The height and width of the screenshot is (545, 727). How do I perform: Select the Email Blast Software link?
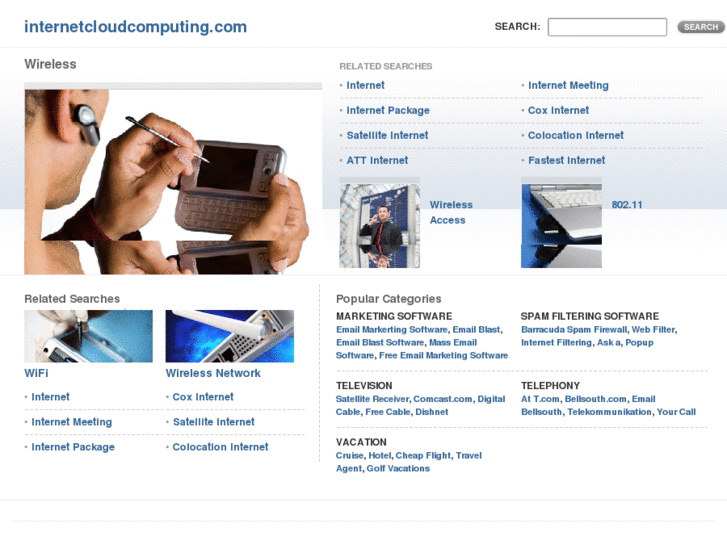[380, 343]
